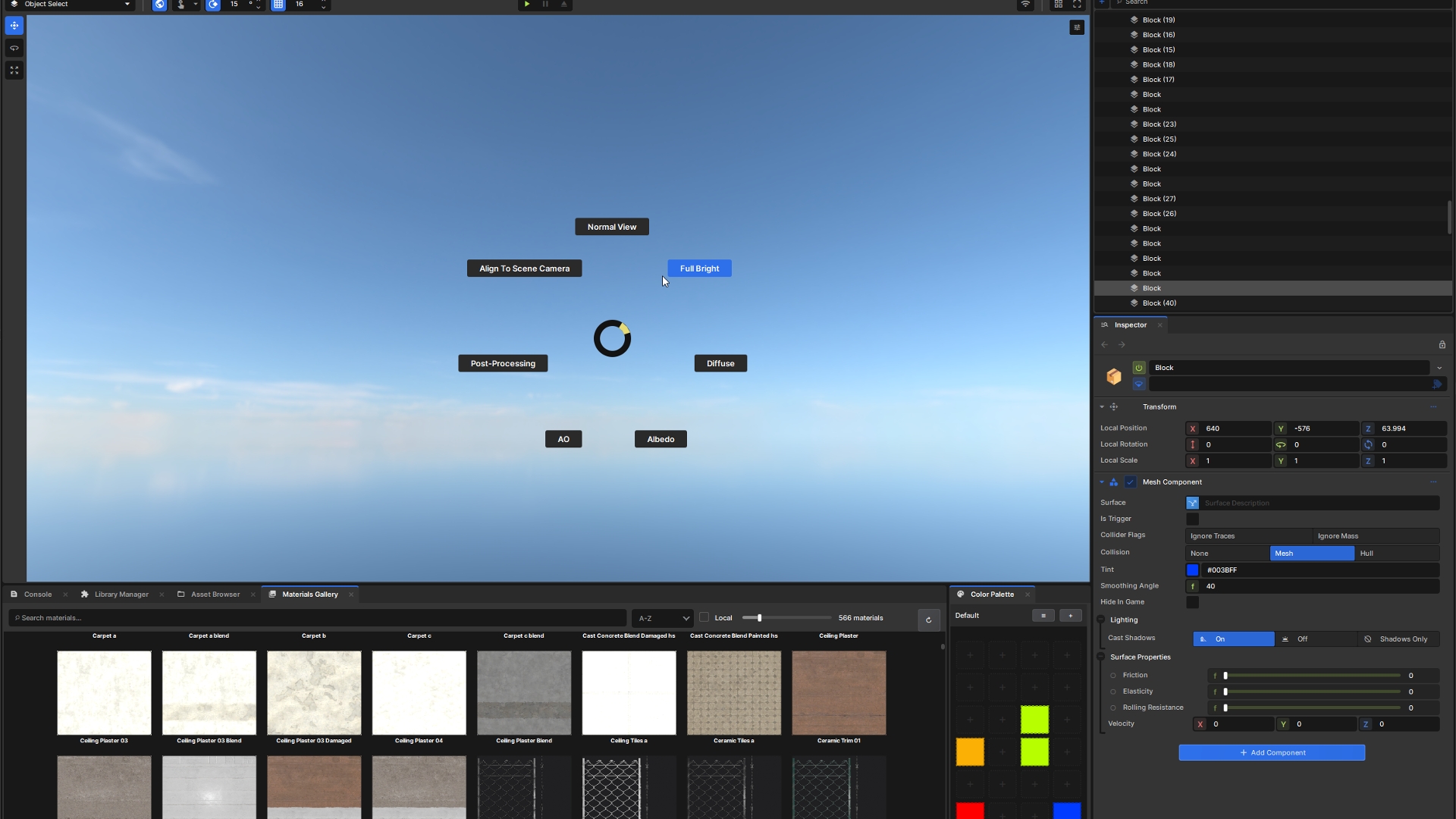
Task: Open viewport settings icon in top-right
Action: pos(1077,27)
